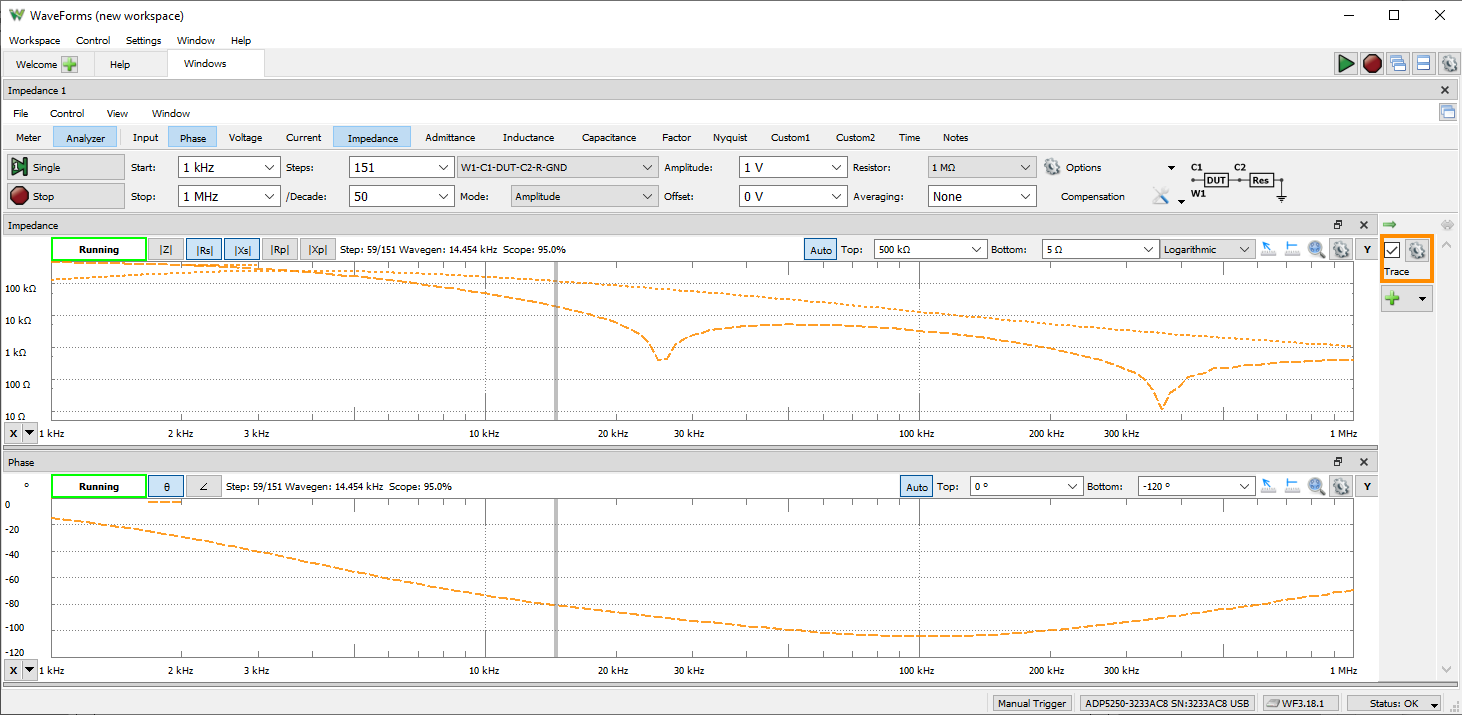Open the Logarithmic scale dropdown
Image resolution: width=1462 pixels, height=715 pixels.
point(1207,249)
